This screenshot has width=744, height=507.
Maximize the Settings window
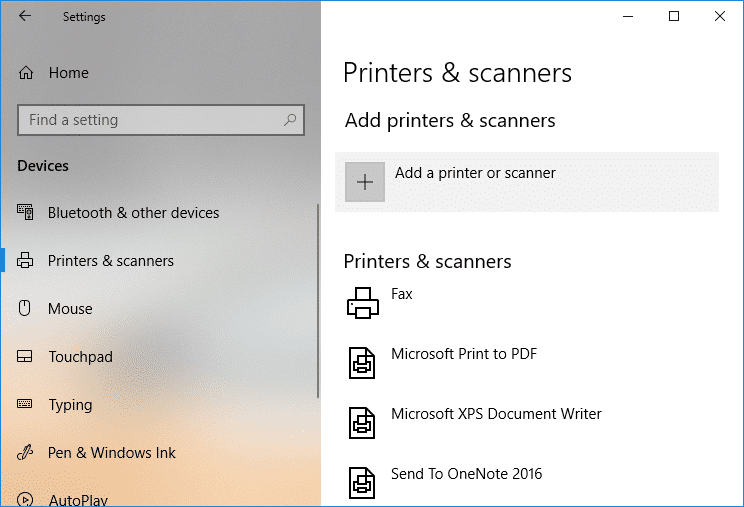click(x=674, y=16)
